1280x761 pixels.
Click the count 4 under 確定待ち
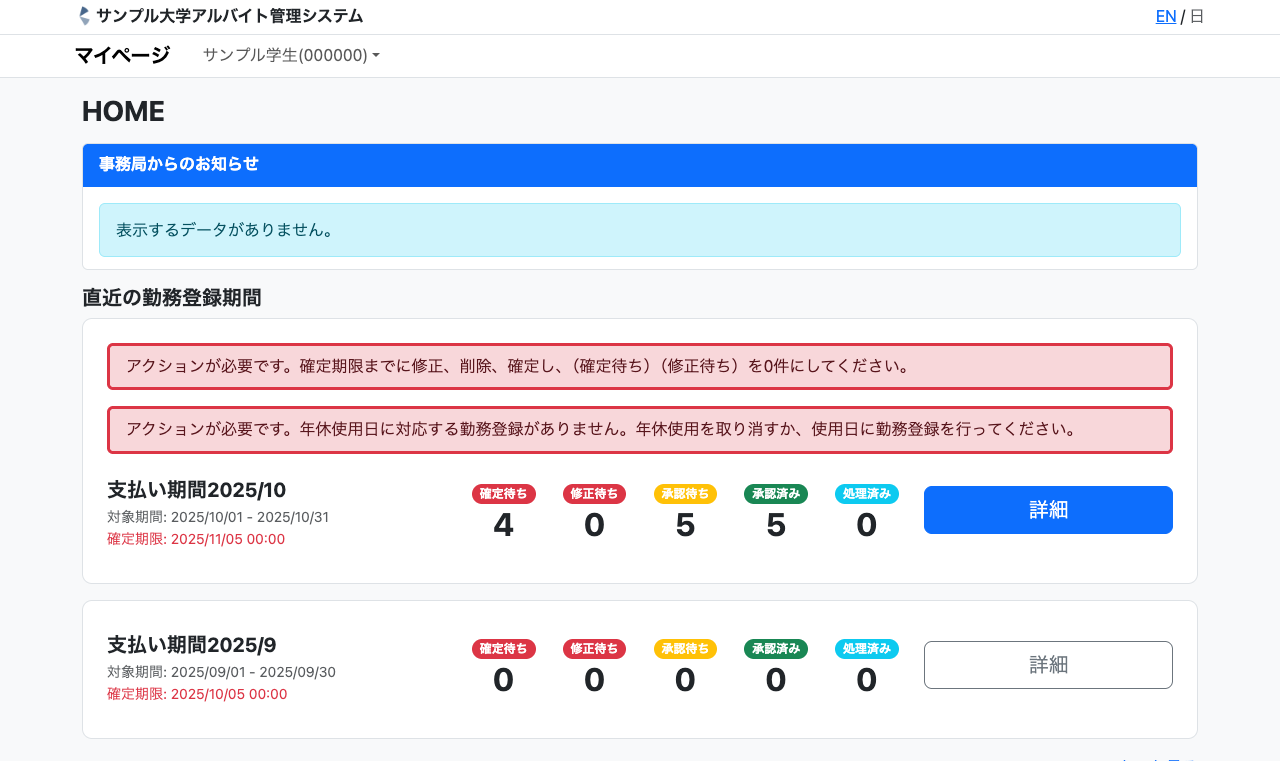504,525
